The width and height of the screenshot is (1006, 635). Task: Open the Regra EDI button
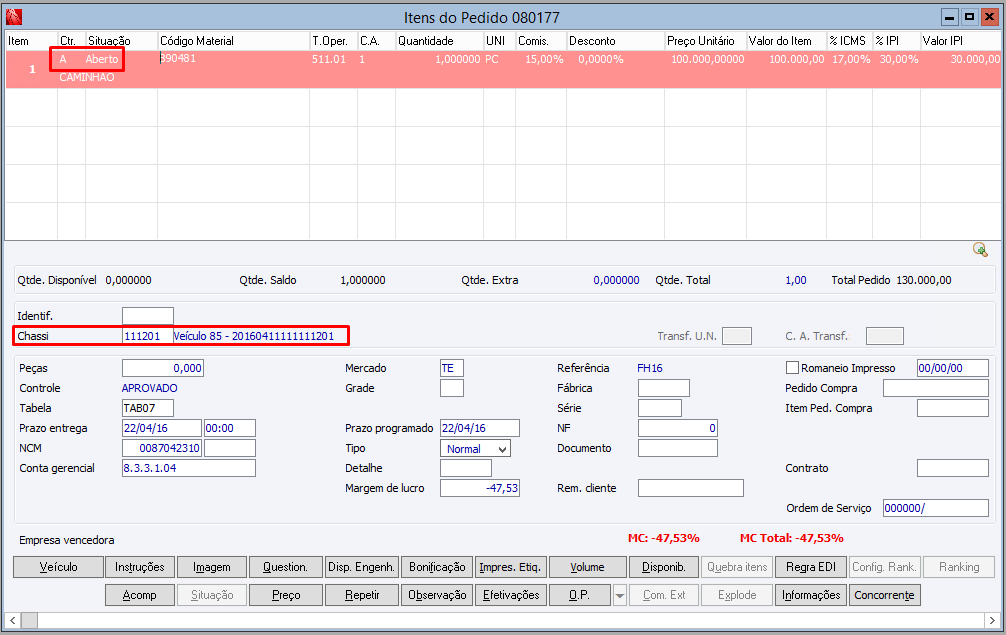[x=811, y=567]
